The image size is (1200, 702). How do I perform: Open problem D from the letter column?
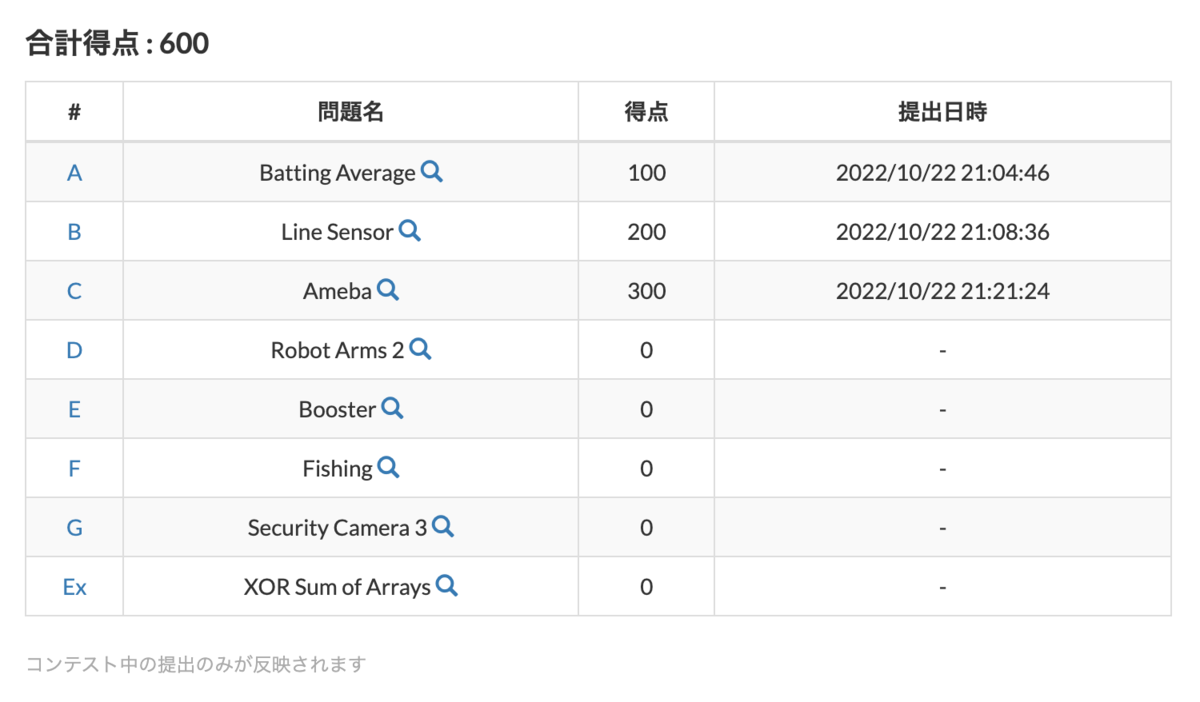(74, 350)
